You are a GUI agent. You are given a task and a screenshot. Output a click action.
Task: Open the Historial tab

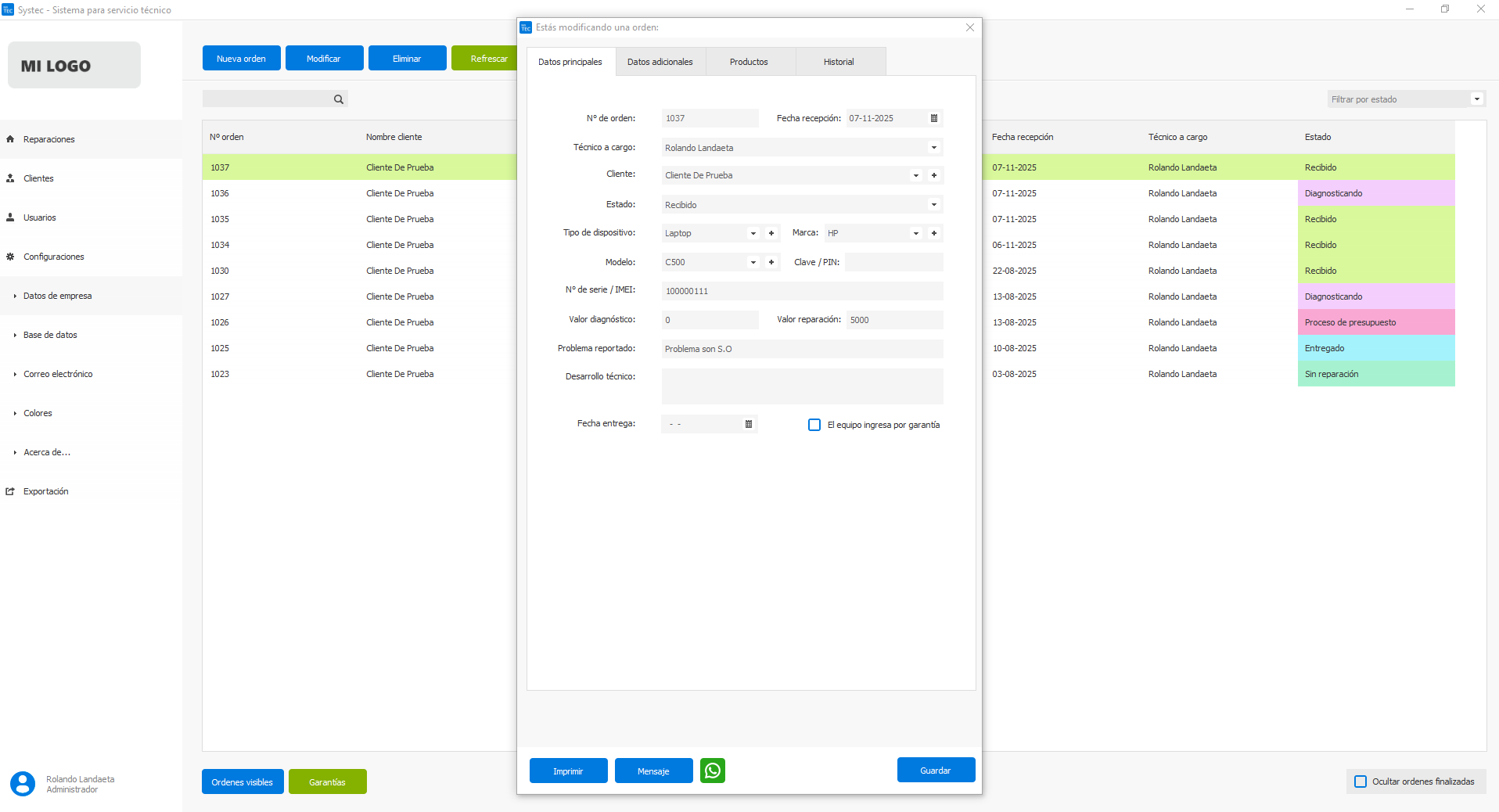[x=839, y=62]
